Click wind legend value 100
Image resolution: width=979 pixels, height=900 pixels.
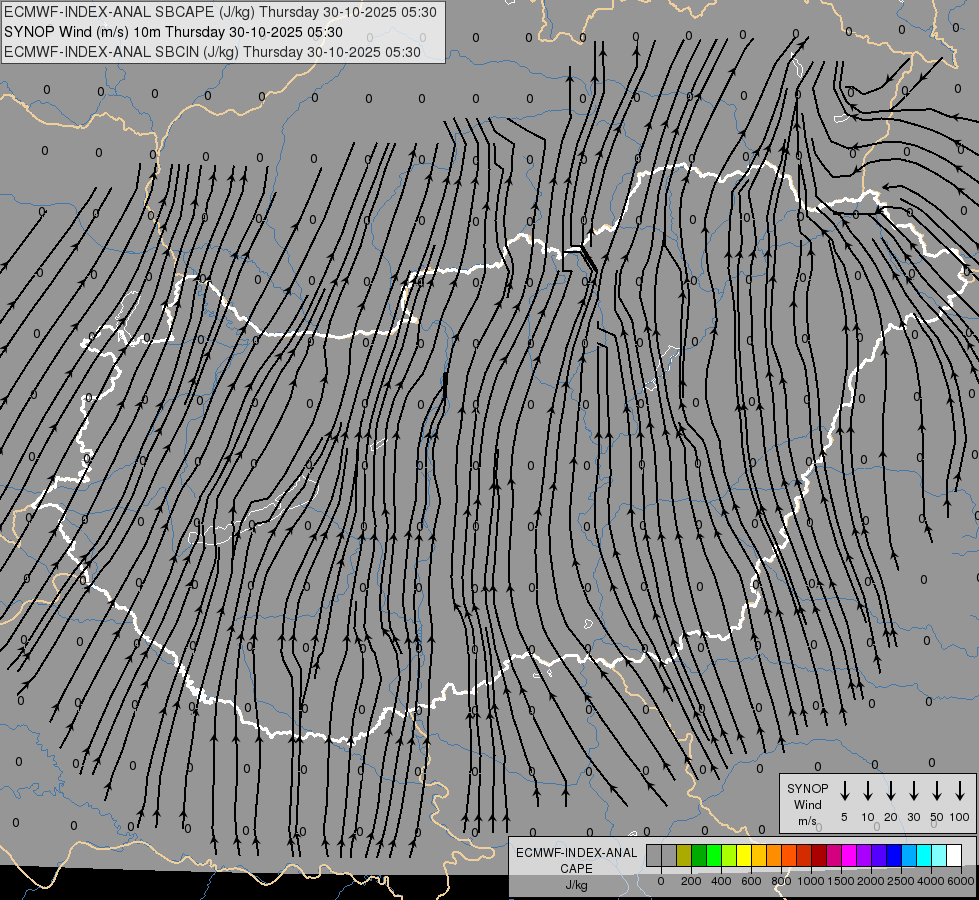tap(960, 817)
